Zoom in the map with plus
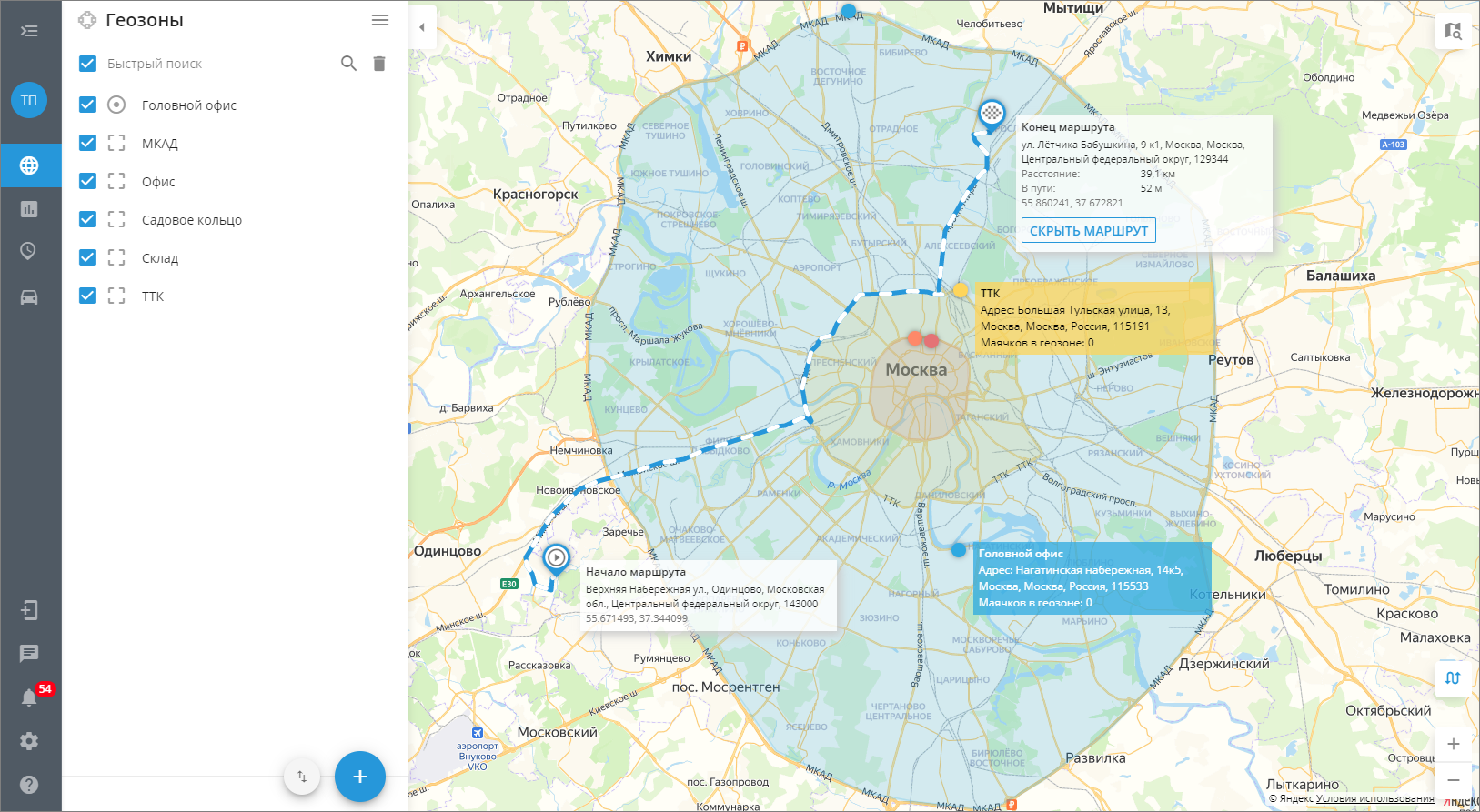This screenshot has height=812, width=1480. (1453, 744)
